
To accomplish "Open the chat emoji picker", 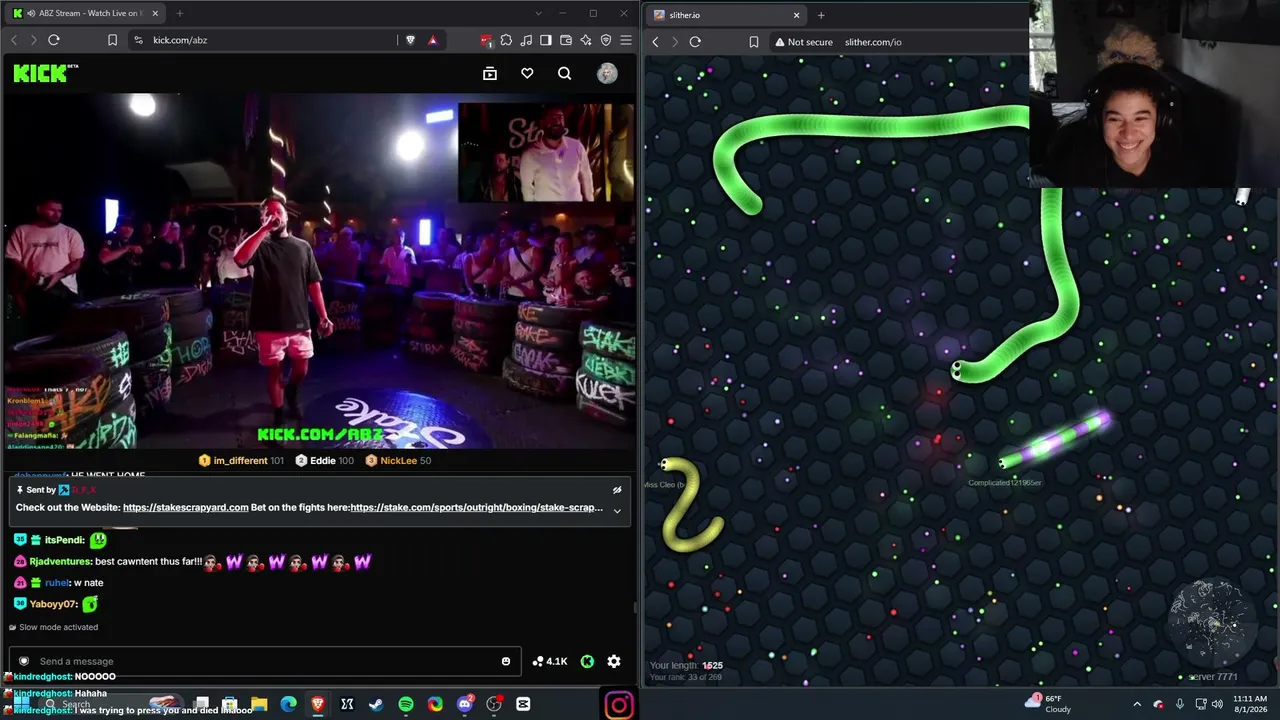I will 506,661.
